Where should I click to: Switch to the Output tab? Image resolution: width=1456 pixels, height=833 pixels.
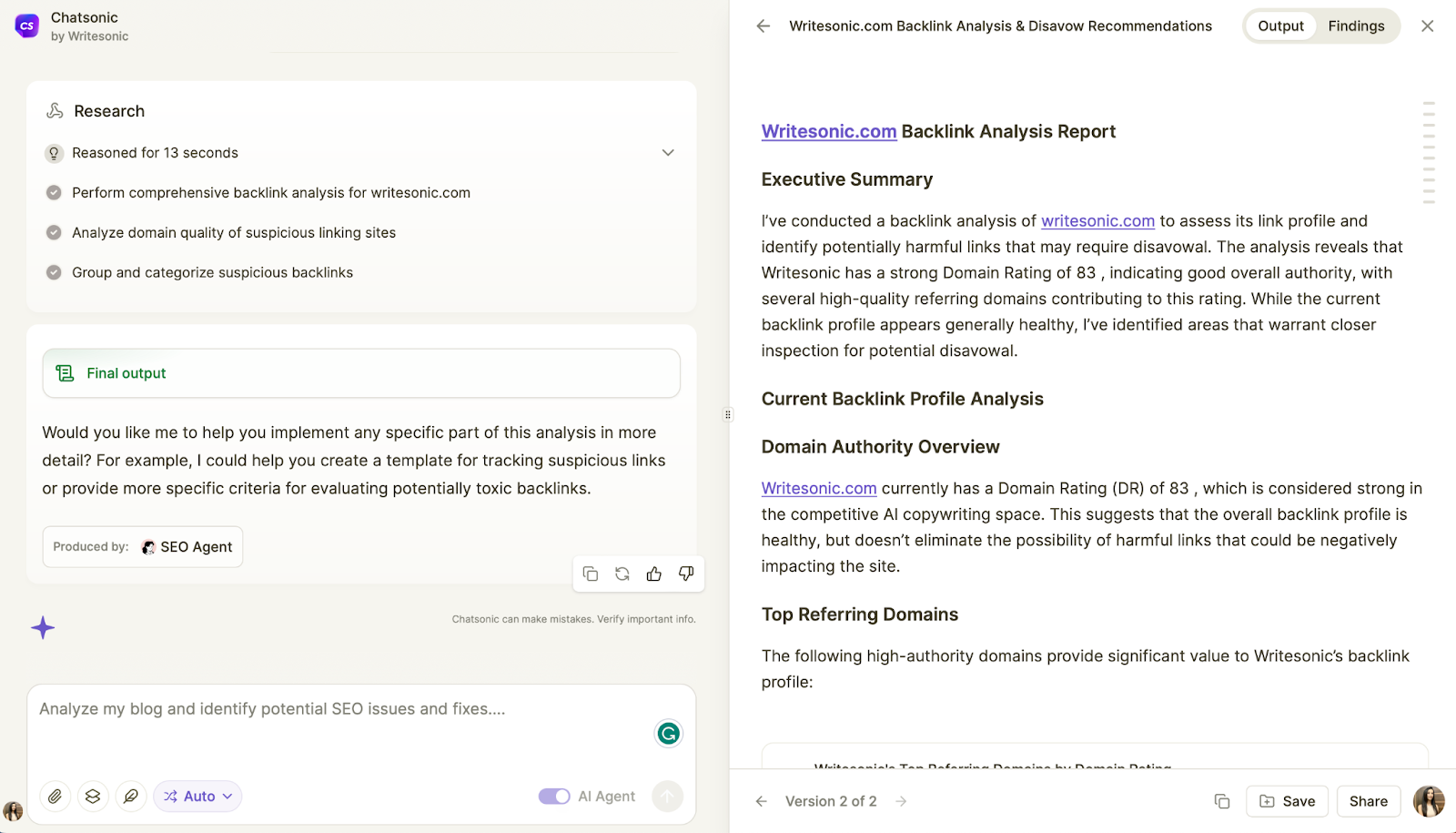pyautogui.click(x=1280, y=26)
